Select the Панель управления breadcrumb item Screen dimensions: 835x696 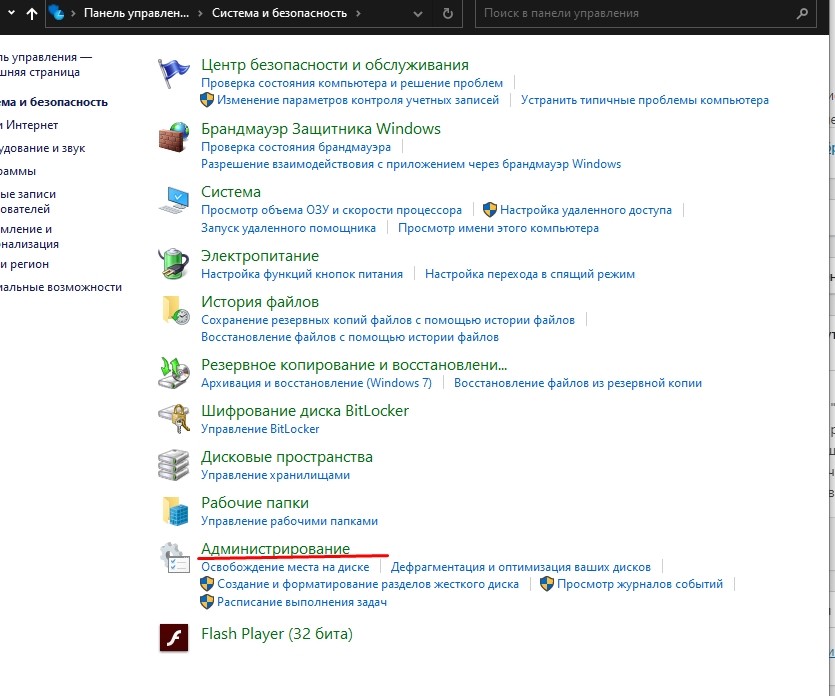(x=138, y=14)
